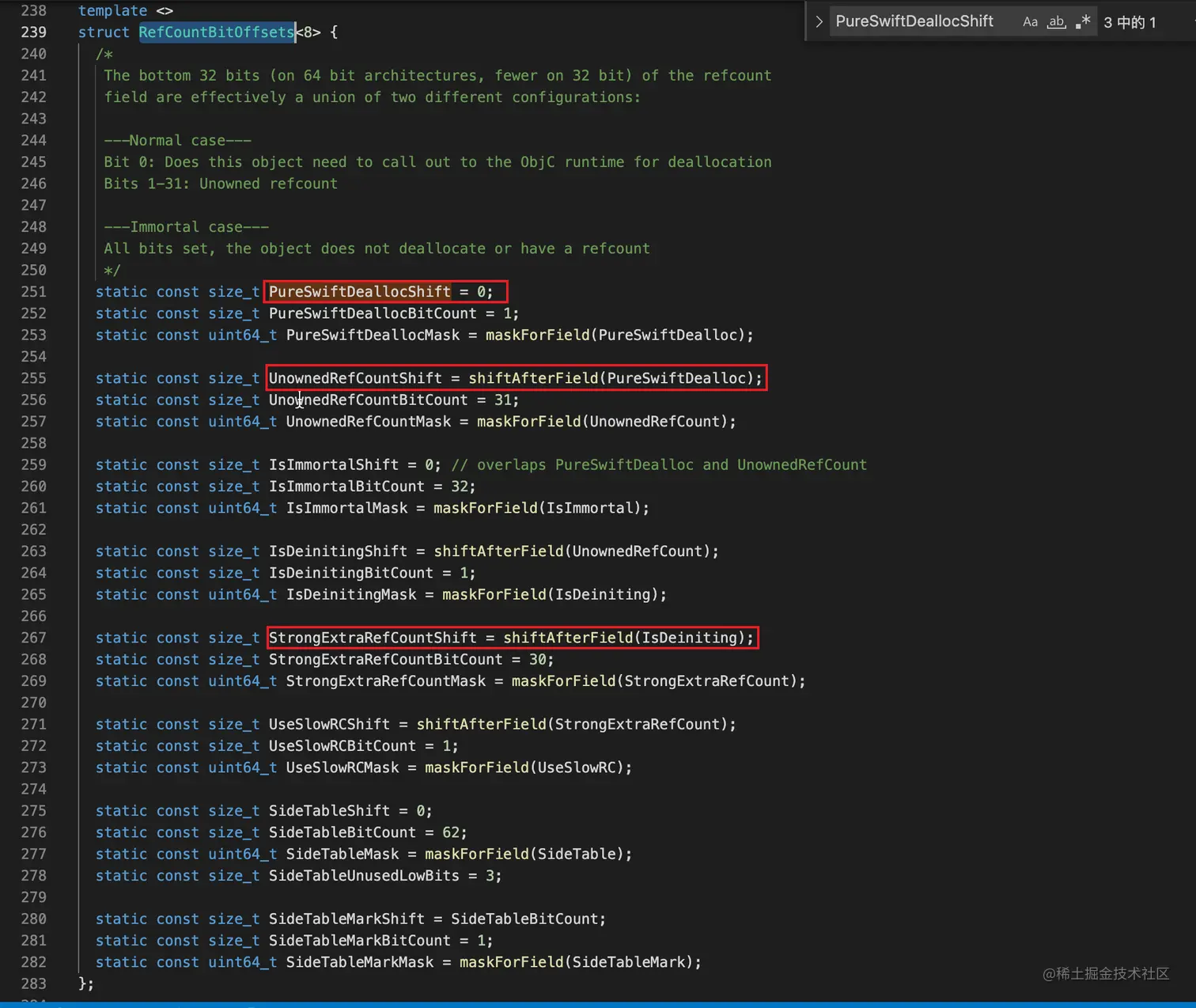Click the "---Normal case---" comment line
Viewport: 1196px width, 1008px height.
pyautogui.click(x=178, y=141)
